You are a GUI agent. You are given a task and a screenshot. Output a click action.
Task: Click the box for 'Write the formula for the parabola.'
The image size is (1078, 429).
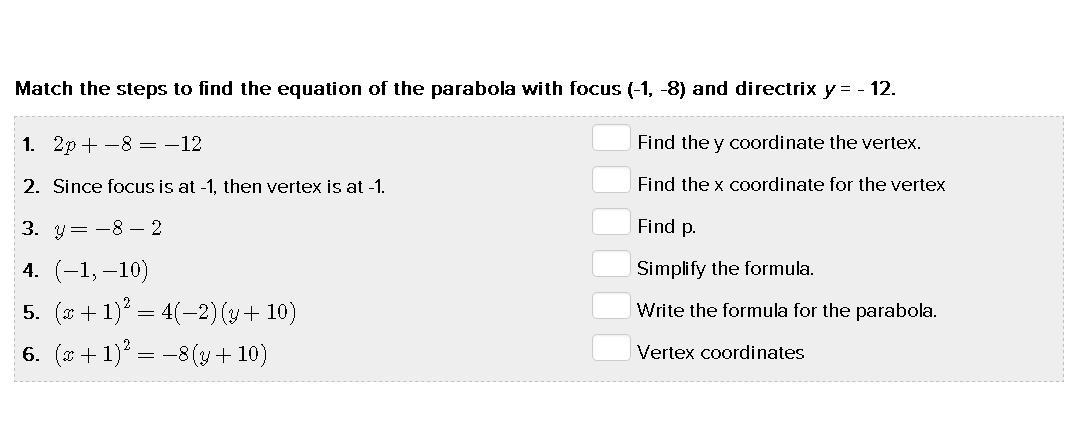click(x=611, y=306)
